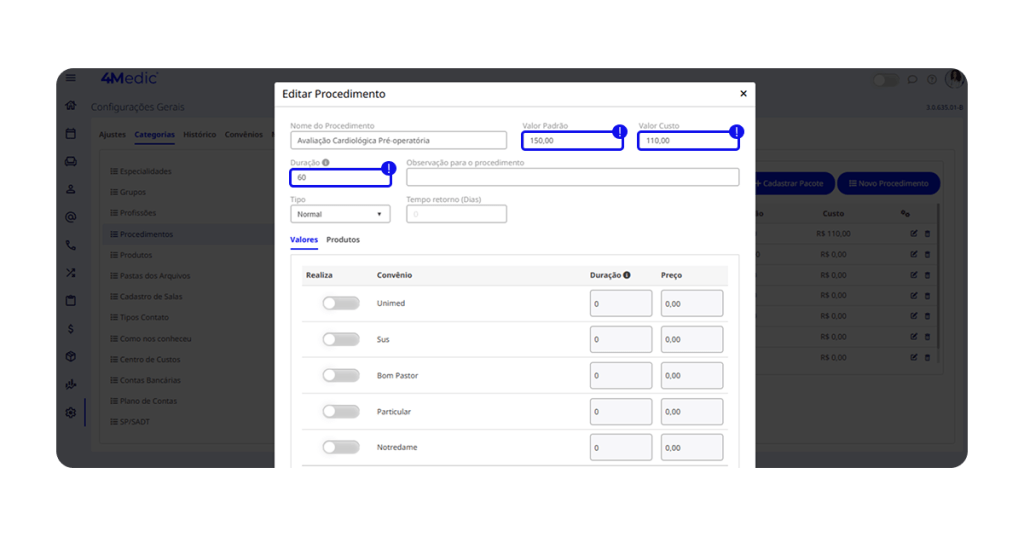Open the settings gear in the sidebar
Viewport: 1024px width, 537px height.
click(70, 412)
